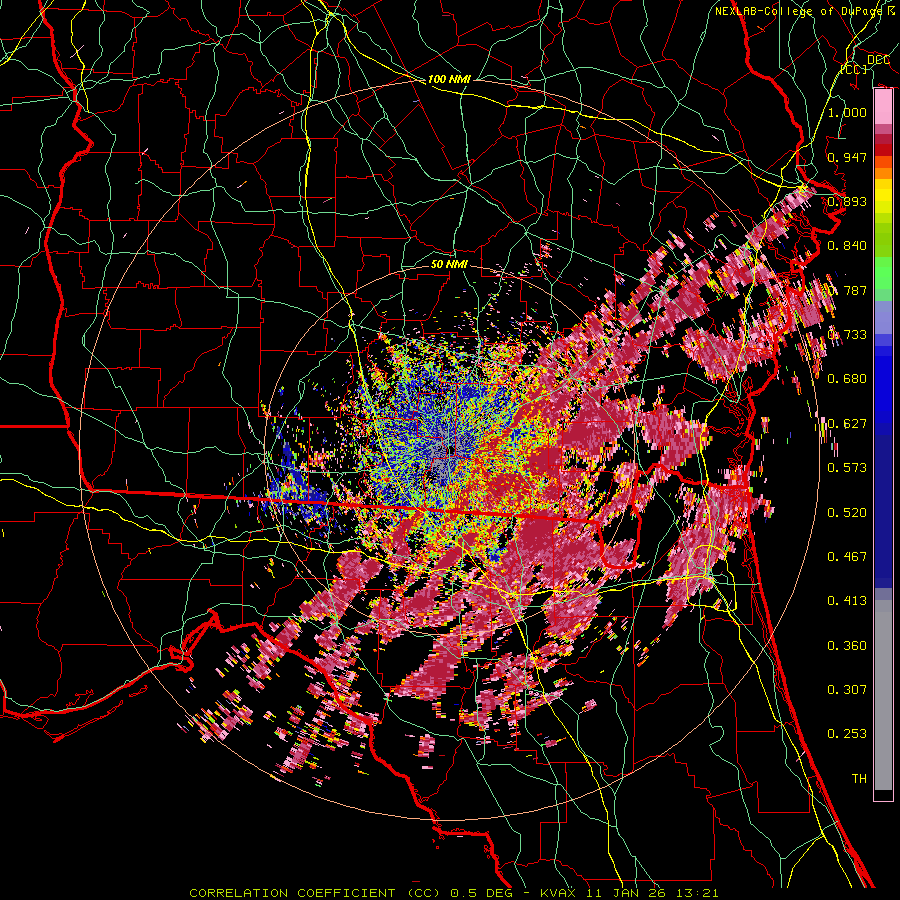This screenshot has height=900, width=900.
Task: Select the 0.360 legend value
Action: [847, 646]
